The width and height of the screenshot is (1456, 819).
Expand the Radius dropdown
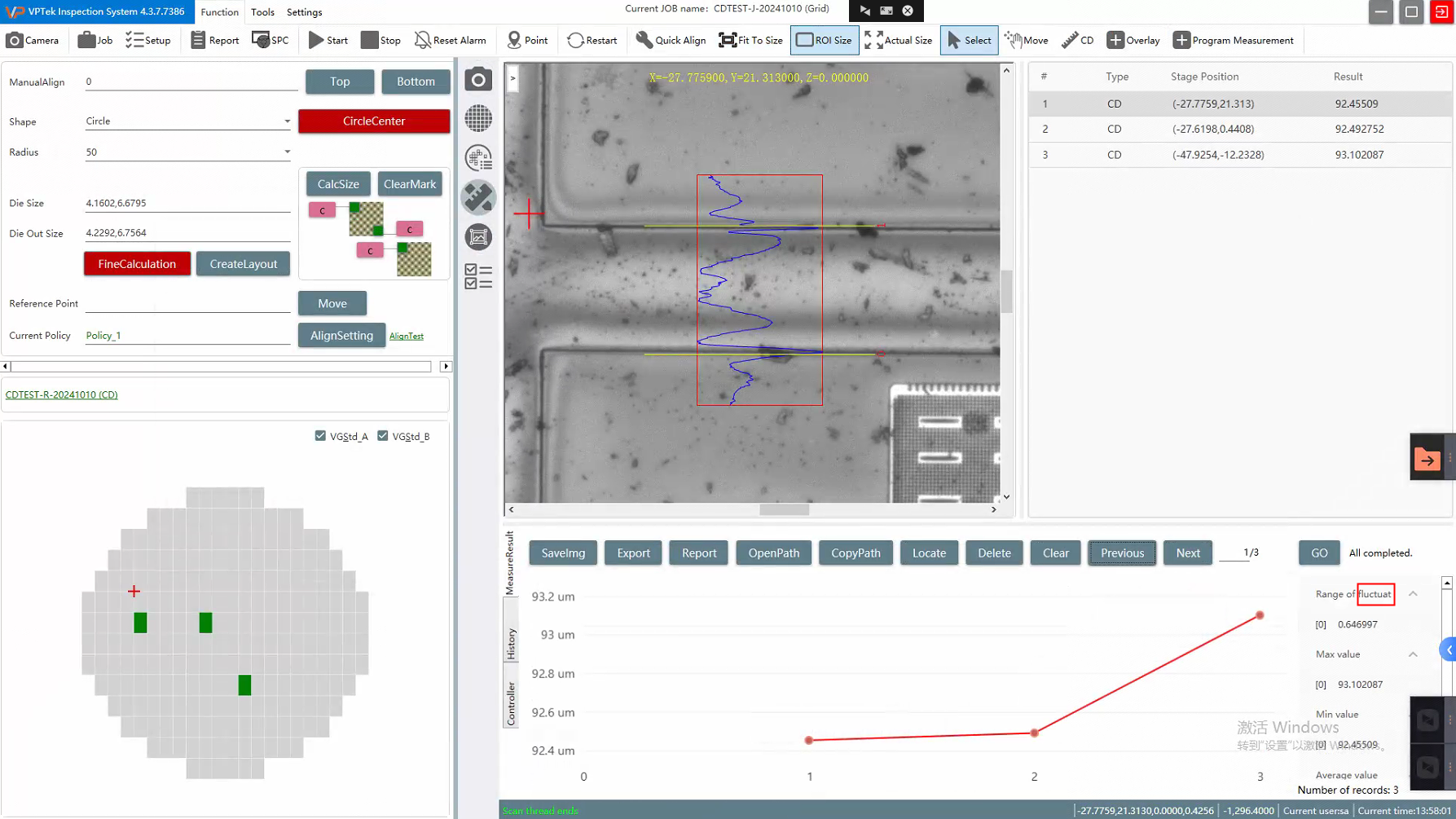click(287, 152)
